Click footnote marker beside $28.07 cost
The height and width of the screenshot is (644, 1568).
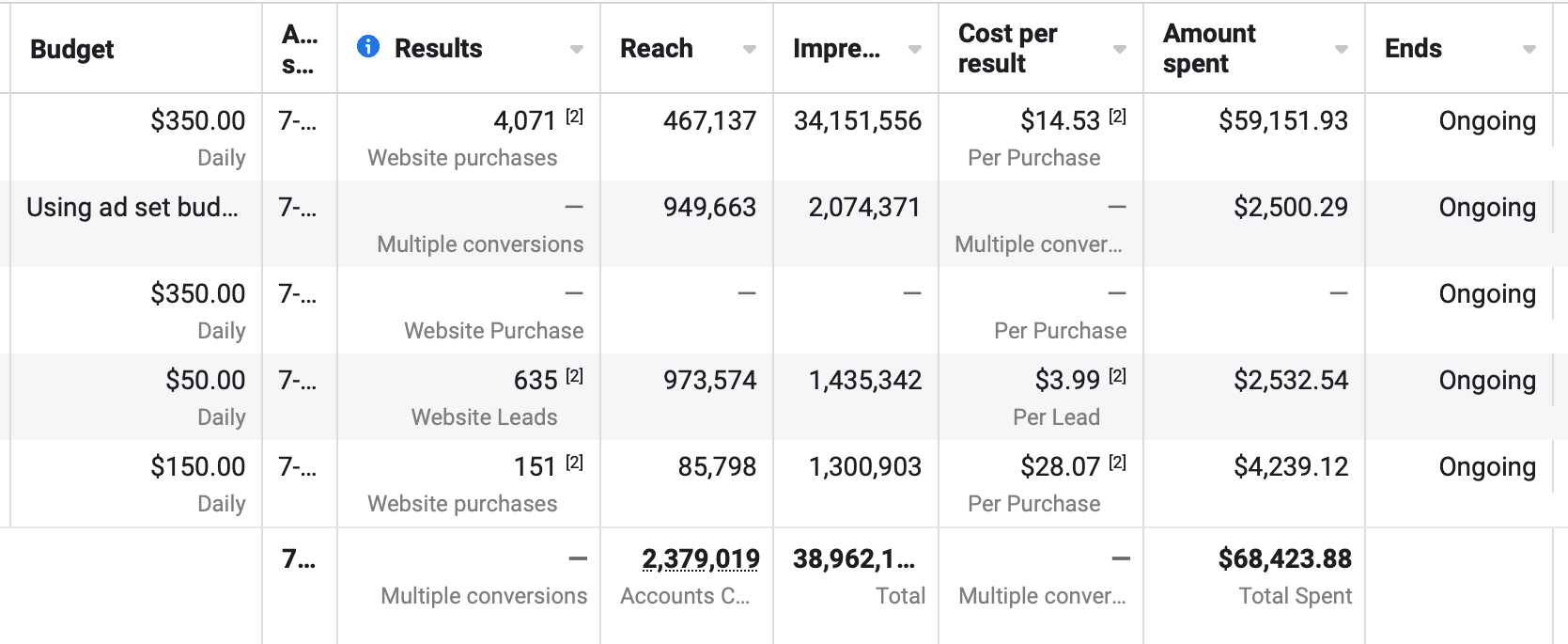point(1117,463)
